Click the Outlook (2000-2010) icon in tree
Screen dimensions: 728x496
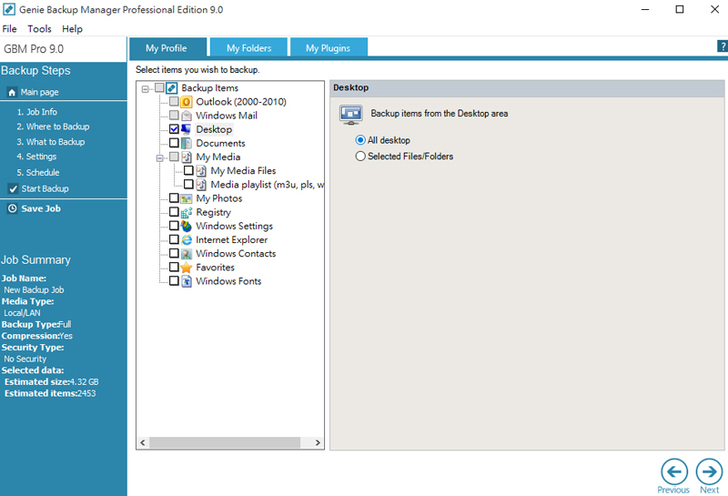[187, 102]
